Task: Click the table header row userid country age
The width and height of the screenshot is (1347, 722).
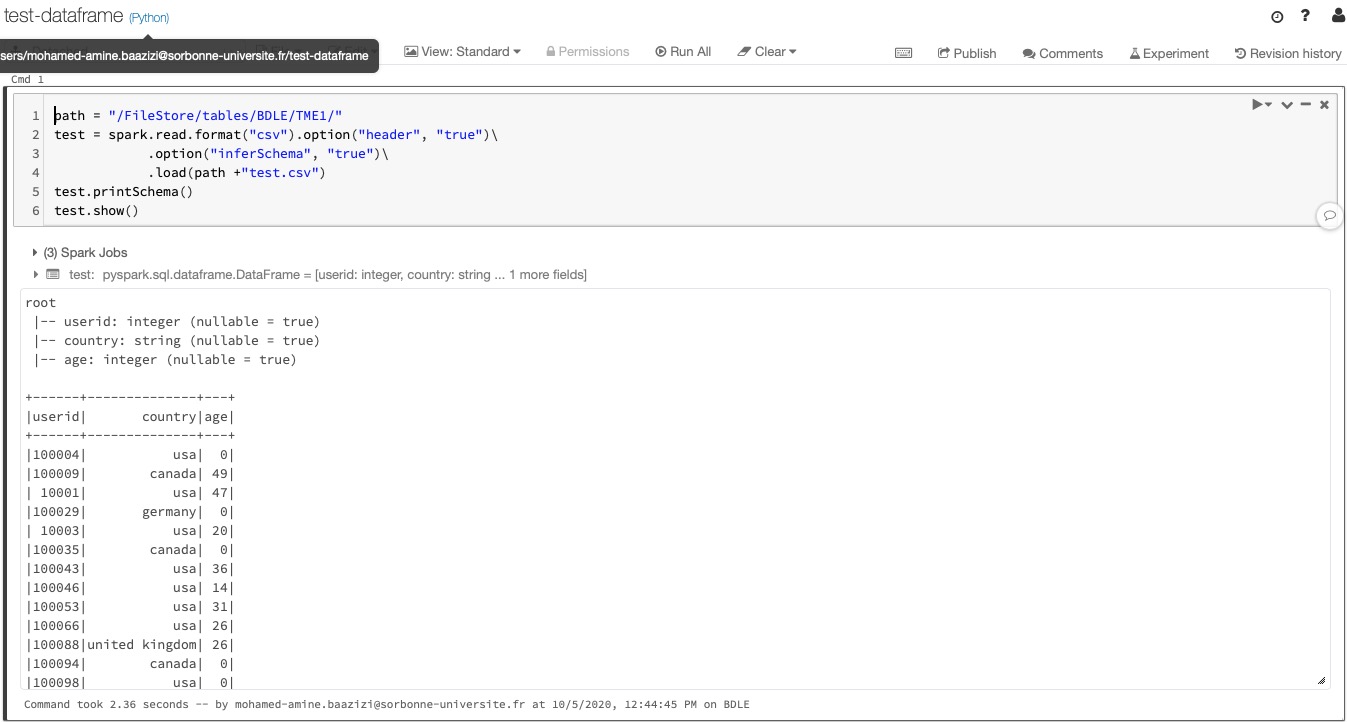Action: (x=130, y=417)
